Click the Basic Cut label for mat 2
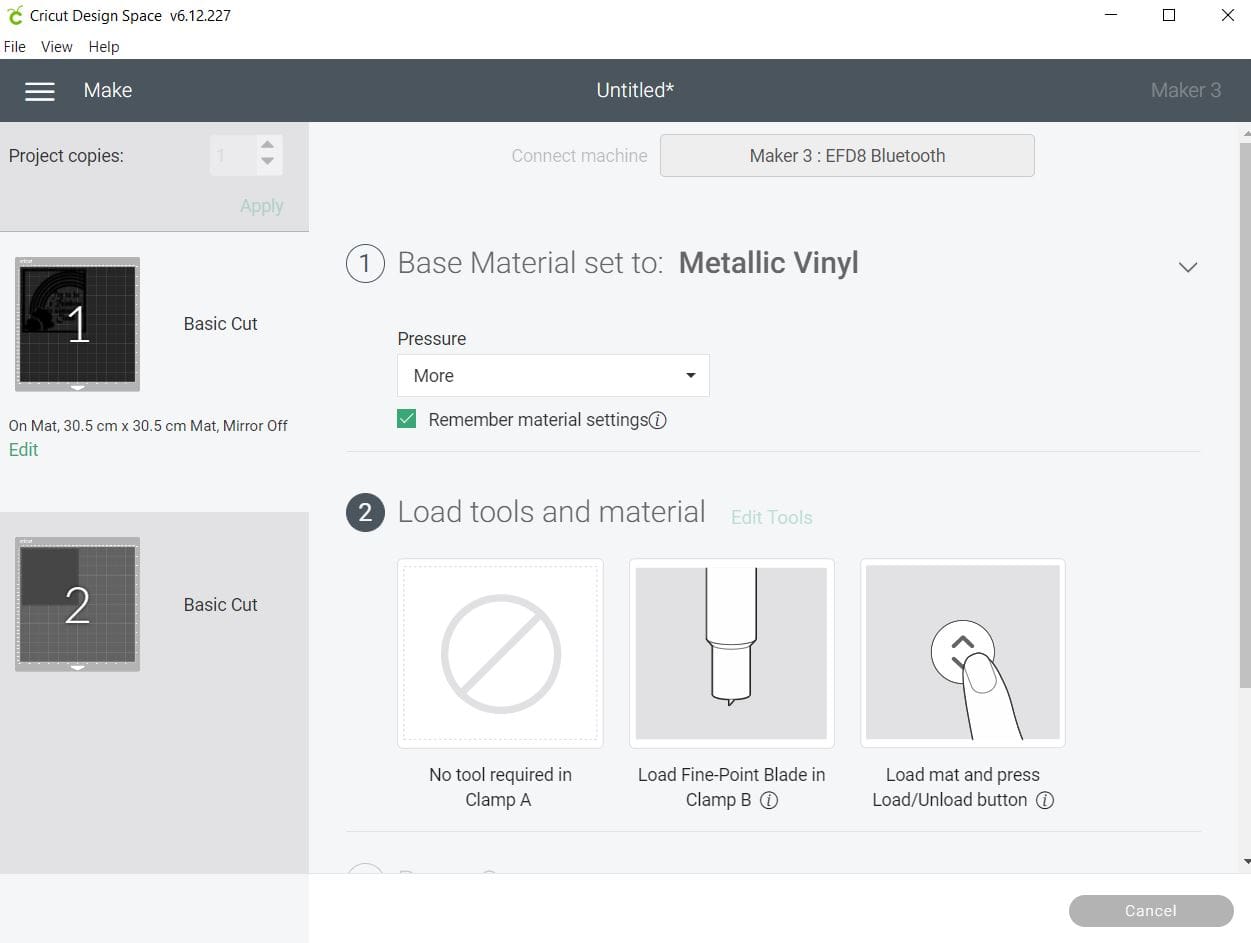 click(x=221, y=605)
